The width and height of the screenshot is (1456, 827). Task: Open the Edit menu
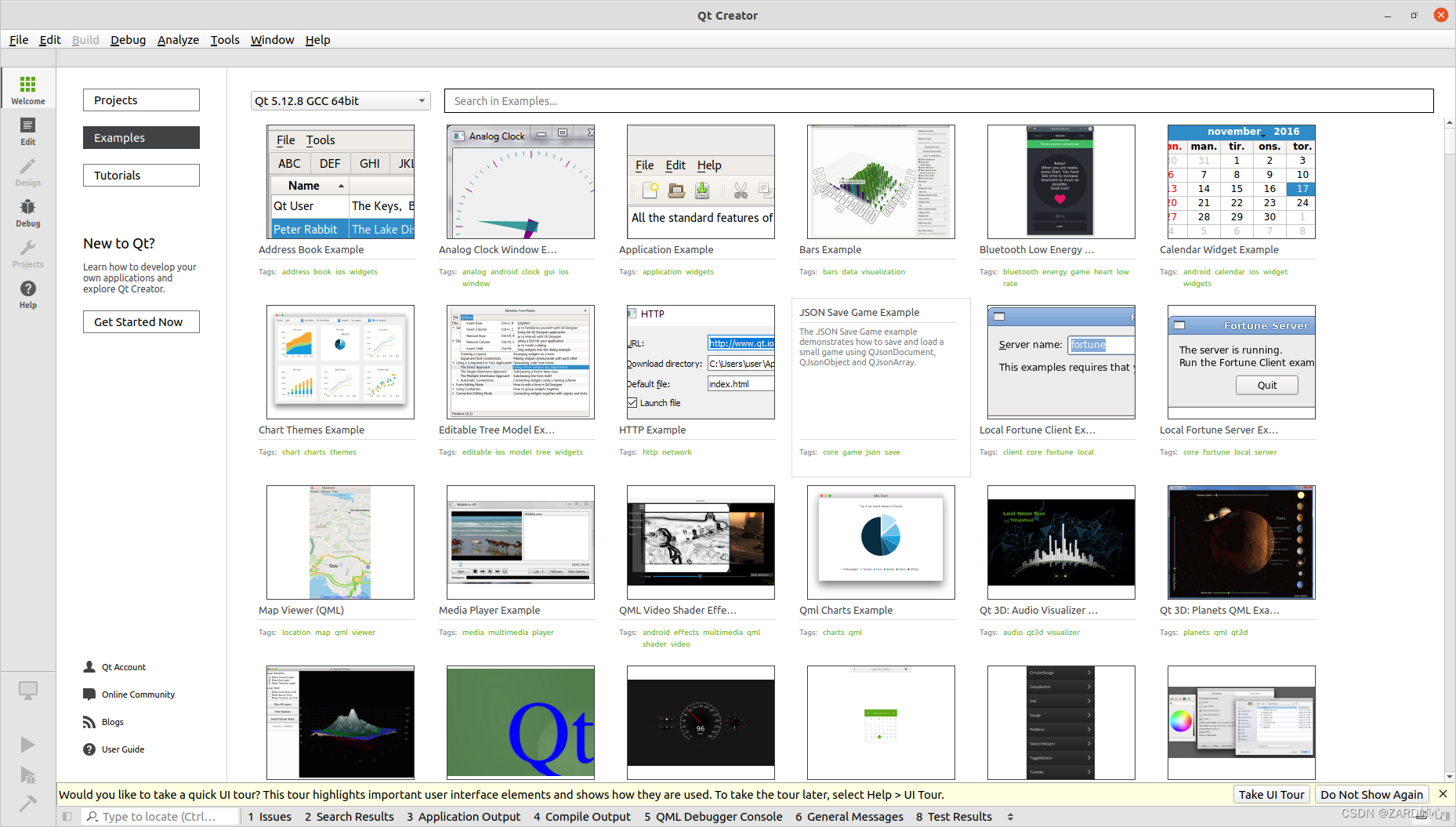[50, 40]
